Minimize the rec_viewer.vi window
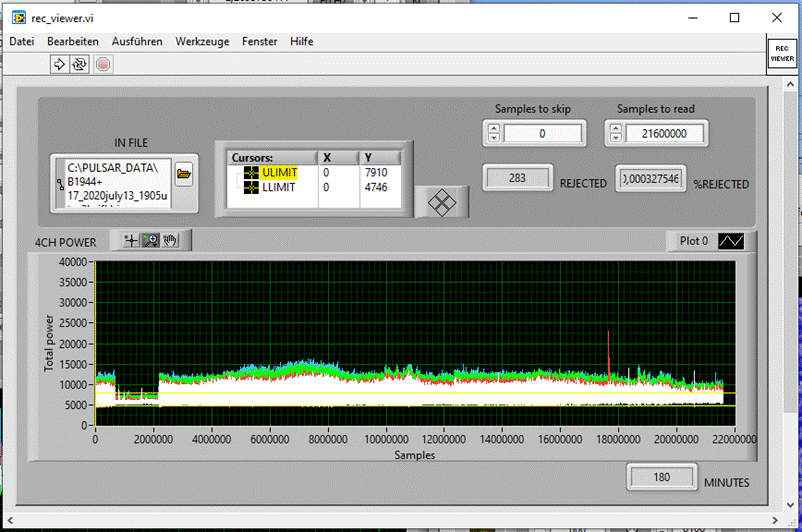Screen dimensions: 802x532 [693, 18]
